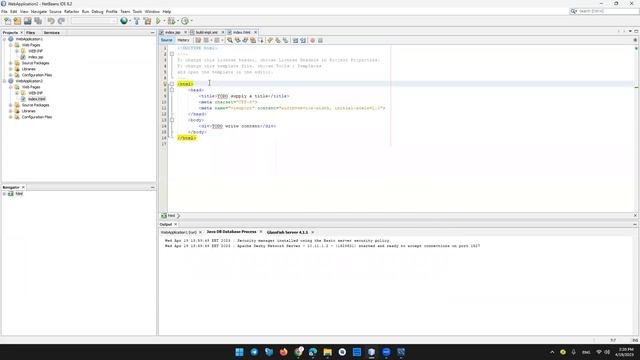The width and height of the screenshot is (640, 360).
Task: Click the Undo toolbar icon
Action: tap(51, 21)
